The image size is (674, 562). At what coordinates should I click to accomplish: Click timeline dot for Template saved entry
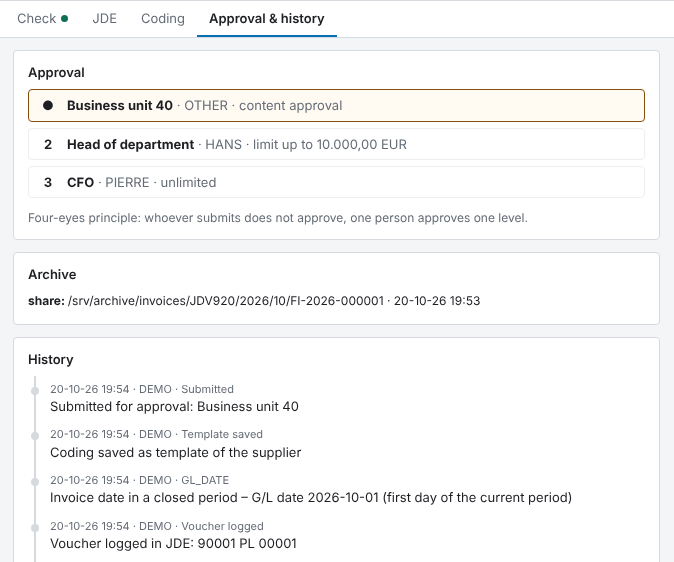coord(35,436)
